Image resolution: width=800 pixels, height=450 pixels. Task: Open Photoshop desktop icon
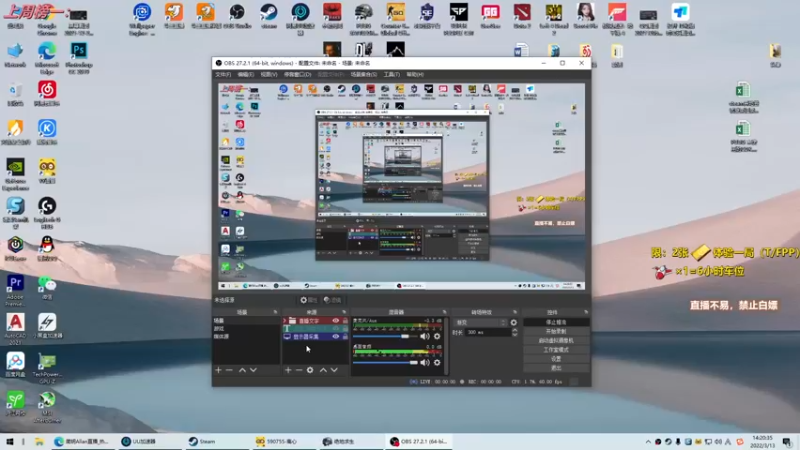pos(79,57)
